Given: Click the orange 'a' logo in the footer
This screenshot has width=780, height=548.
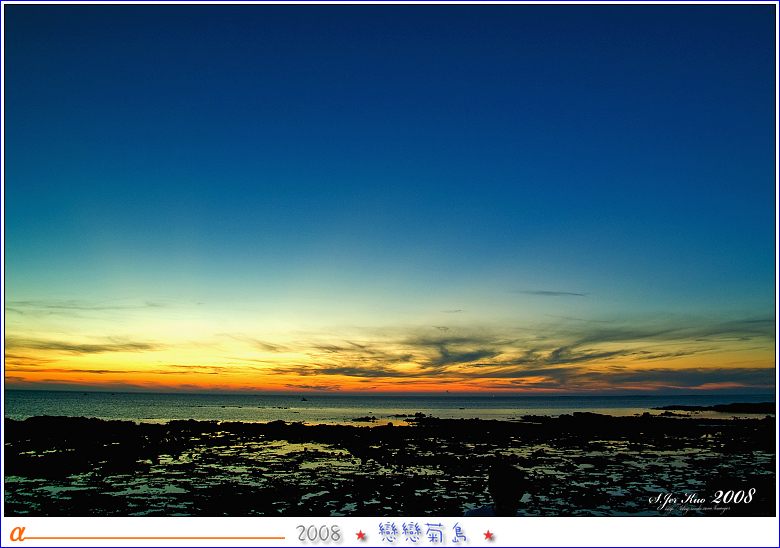Looking at the screenshot, I should tap(16, 534).
